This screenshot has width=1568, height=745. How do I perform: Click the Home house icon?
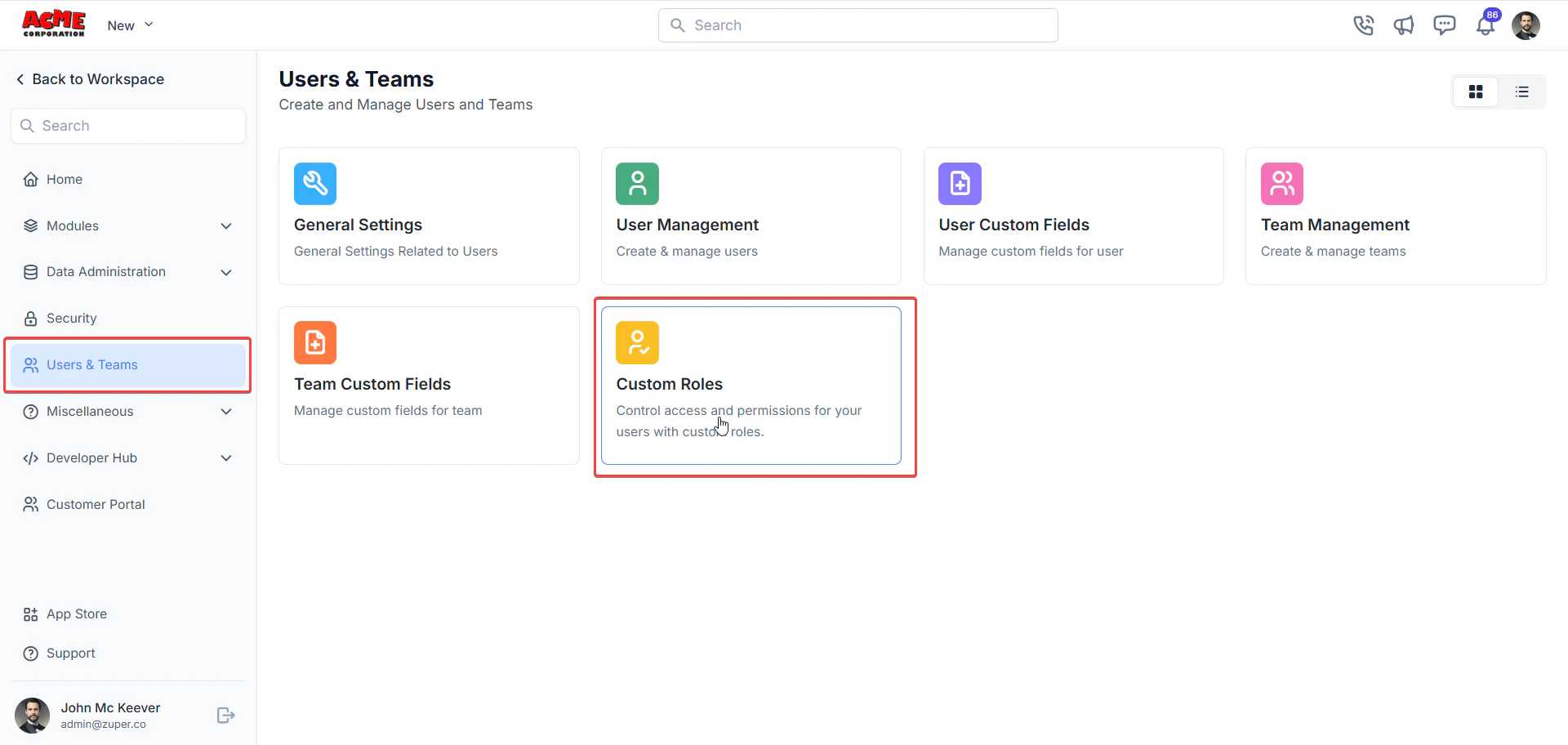(x=31, y=180)
